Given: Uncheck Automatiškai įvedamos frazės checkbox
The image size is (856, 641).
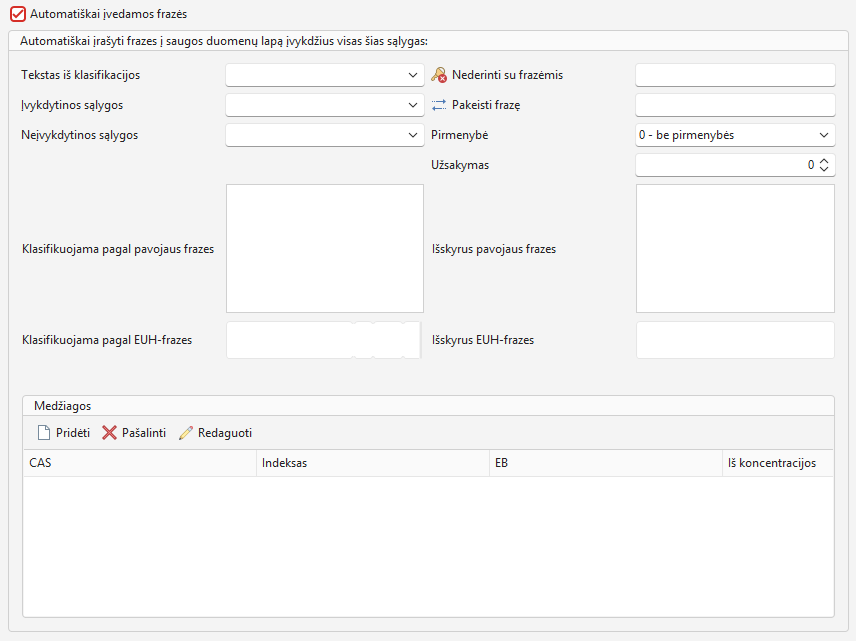Looking at the screenshot, I should pyautogui.click(x=18, y=14).
